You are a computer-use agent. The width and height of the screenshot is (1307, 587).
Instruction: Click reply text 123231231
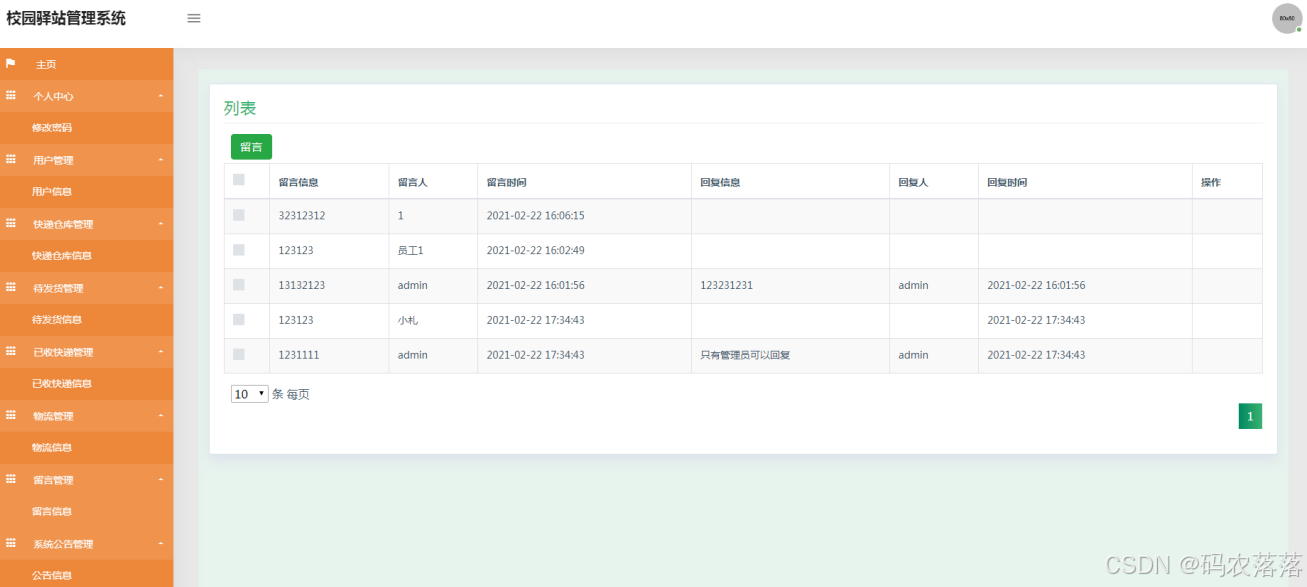click(x=727, y=285)
